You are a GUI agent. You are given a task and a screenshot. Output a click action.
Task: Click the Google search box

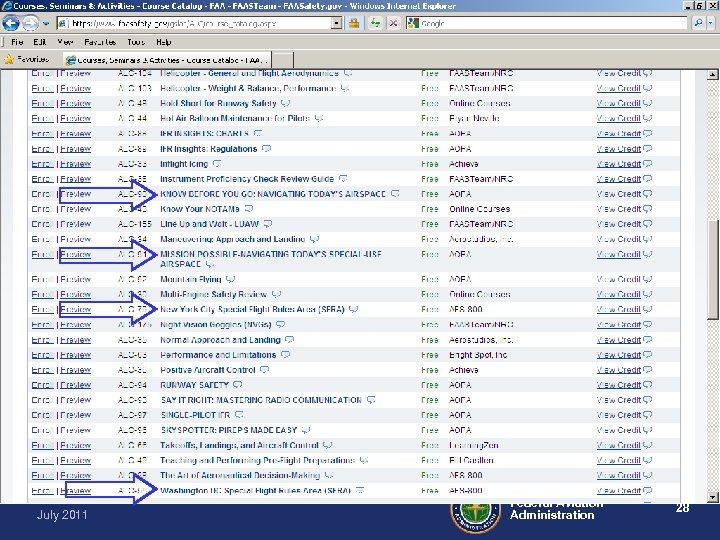click(547, 23)
